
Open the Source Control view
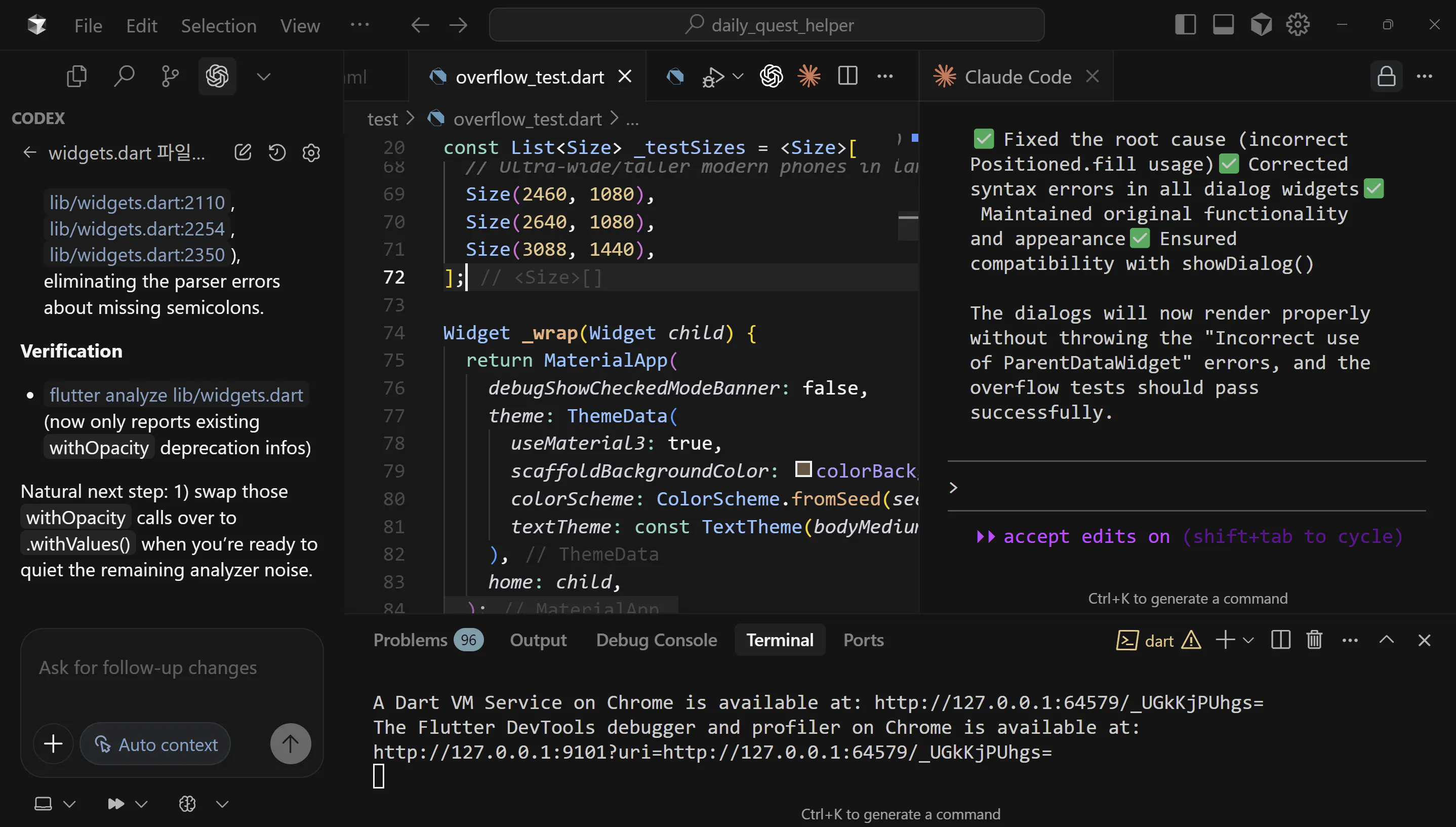point(170,76)
